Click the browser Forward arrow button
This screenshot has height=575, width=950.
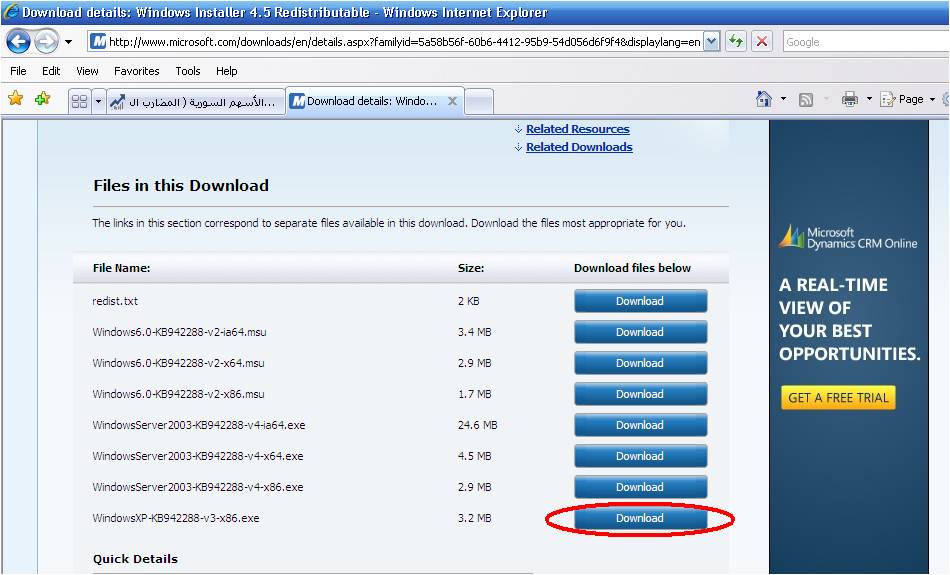click(x=47, y=42)
